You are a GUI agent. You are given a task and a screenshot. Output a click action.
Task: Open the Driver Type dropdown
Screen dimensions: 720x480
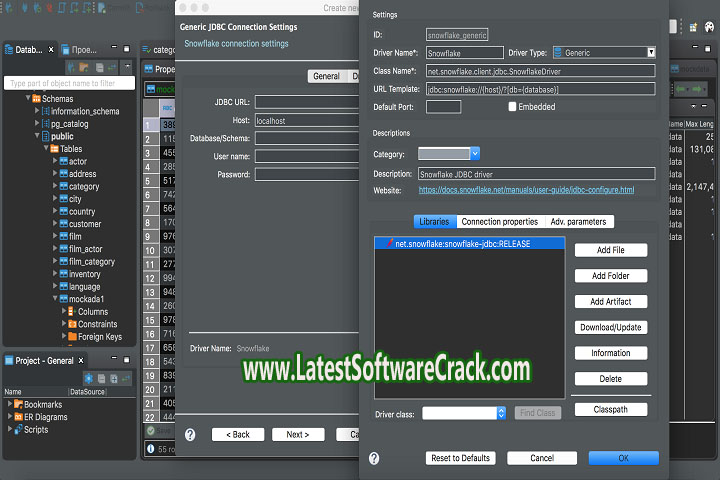coord(650,52)
